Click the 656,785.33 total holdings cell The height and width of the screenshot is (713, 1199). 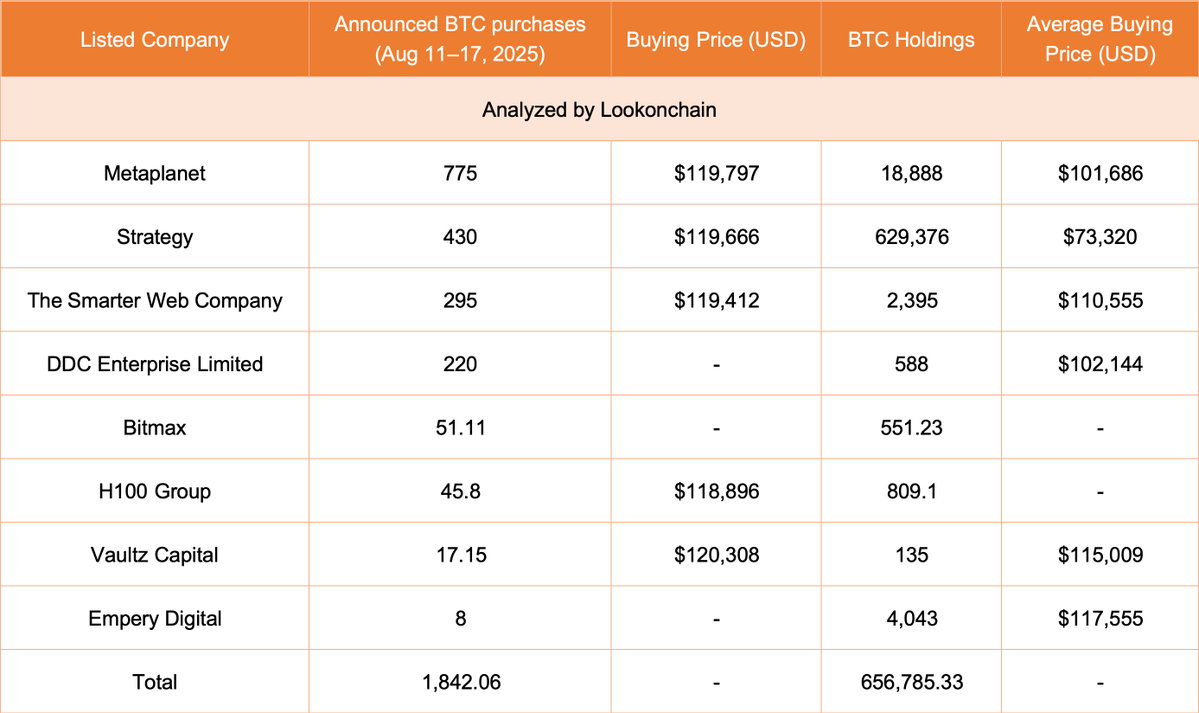point(911,682)
